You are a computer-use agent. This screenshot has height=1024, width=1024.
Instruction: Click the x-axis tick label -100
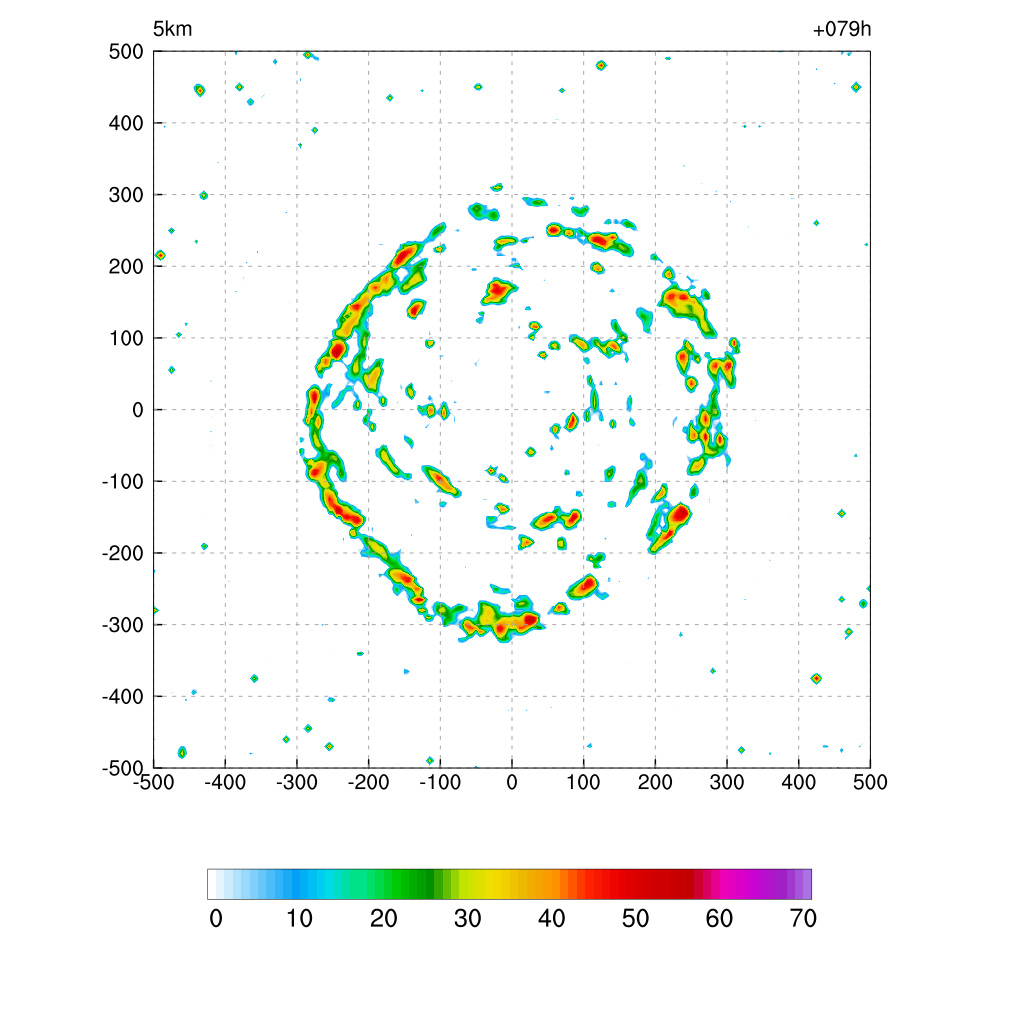coord(440,782)
